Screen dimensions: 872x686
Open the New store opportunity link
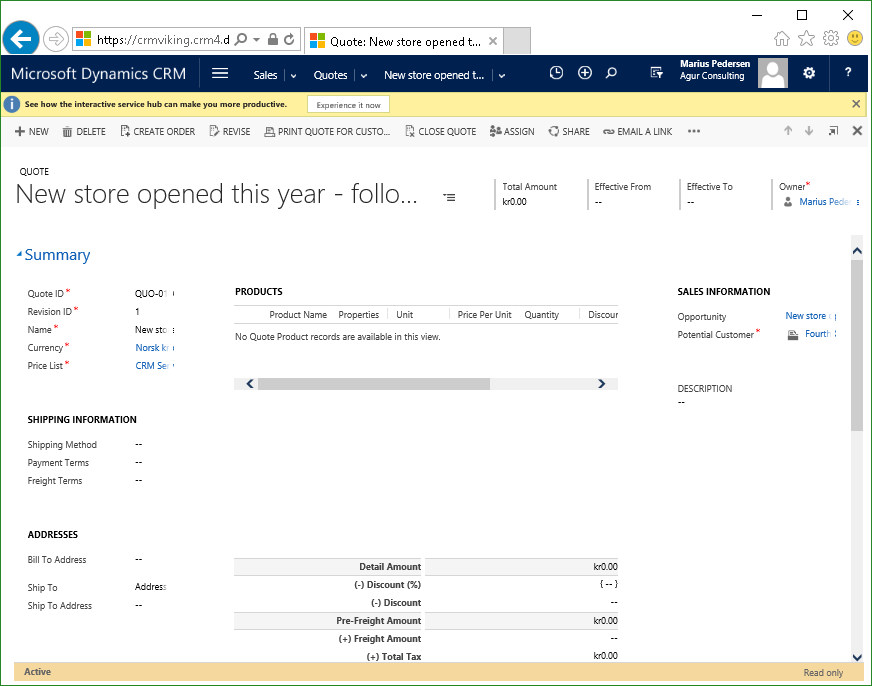[806, 316]
